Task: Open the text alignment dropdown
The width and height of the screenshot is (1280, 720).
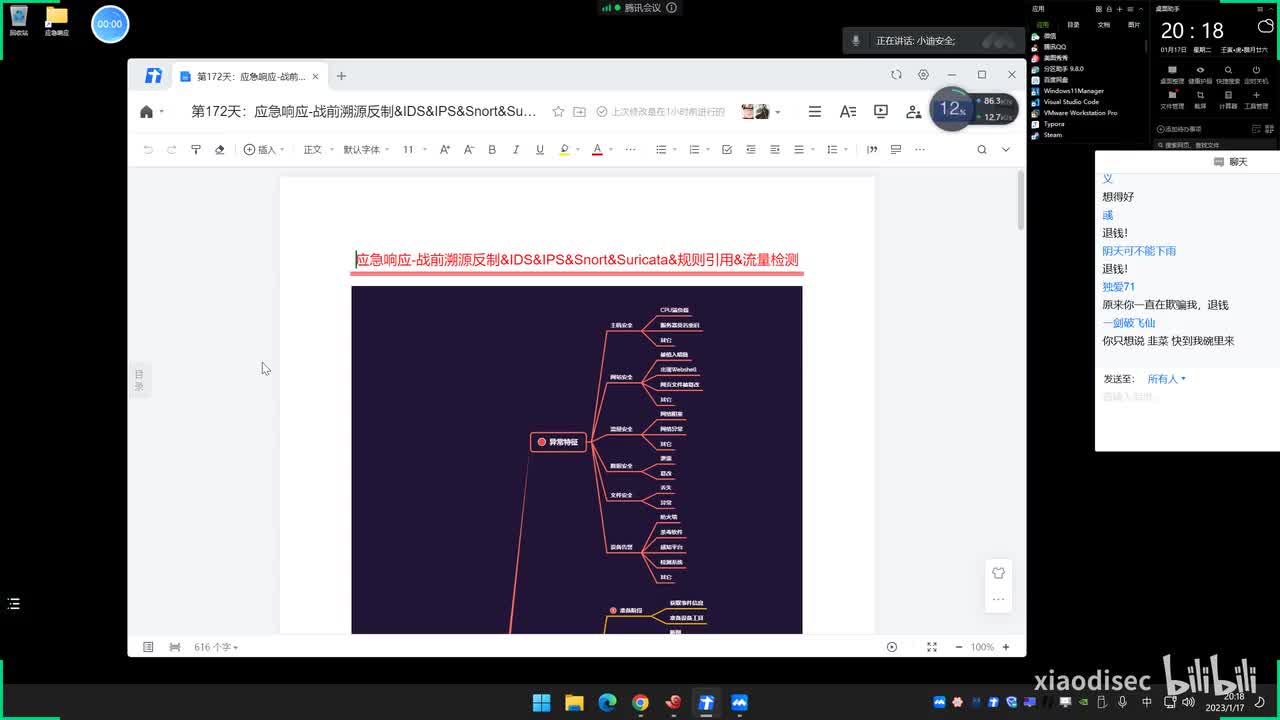Action: 803,150
